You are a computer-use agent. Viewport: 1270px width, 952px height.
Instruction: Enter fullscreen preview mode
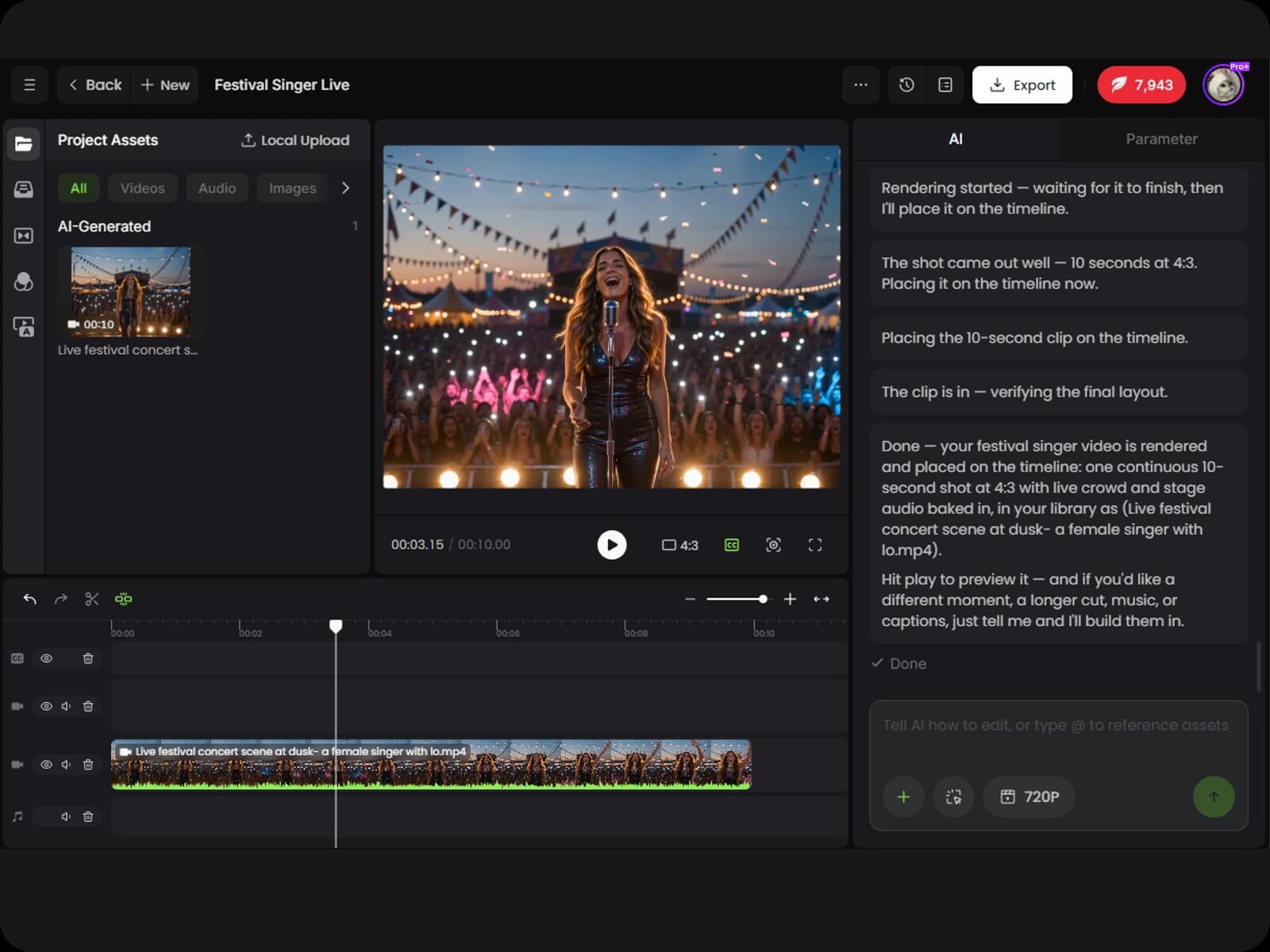click(815, 545)
